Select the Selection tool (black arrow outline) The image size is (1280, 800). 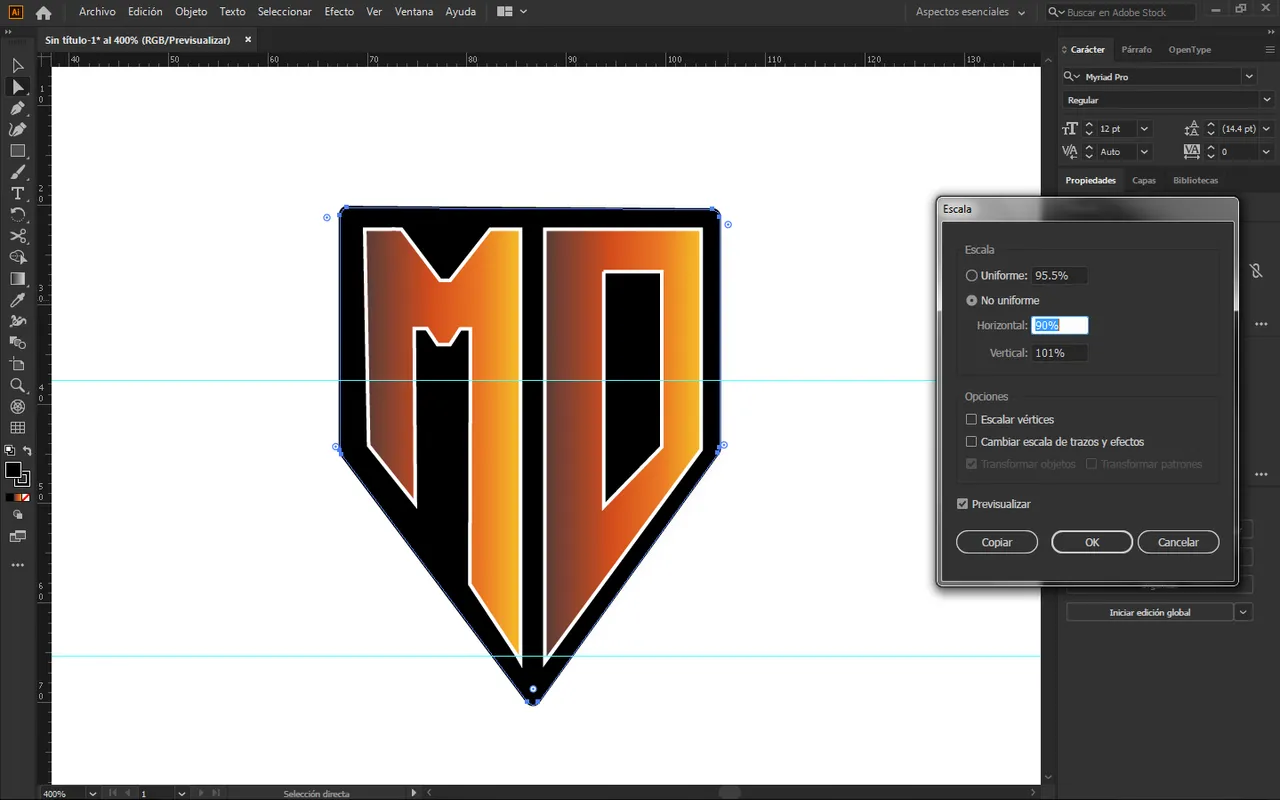click(18, 66)
